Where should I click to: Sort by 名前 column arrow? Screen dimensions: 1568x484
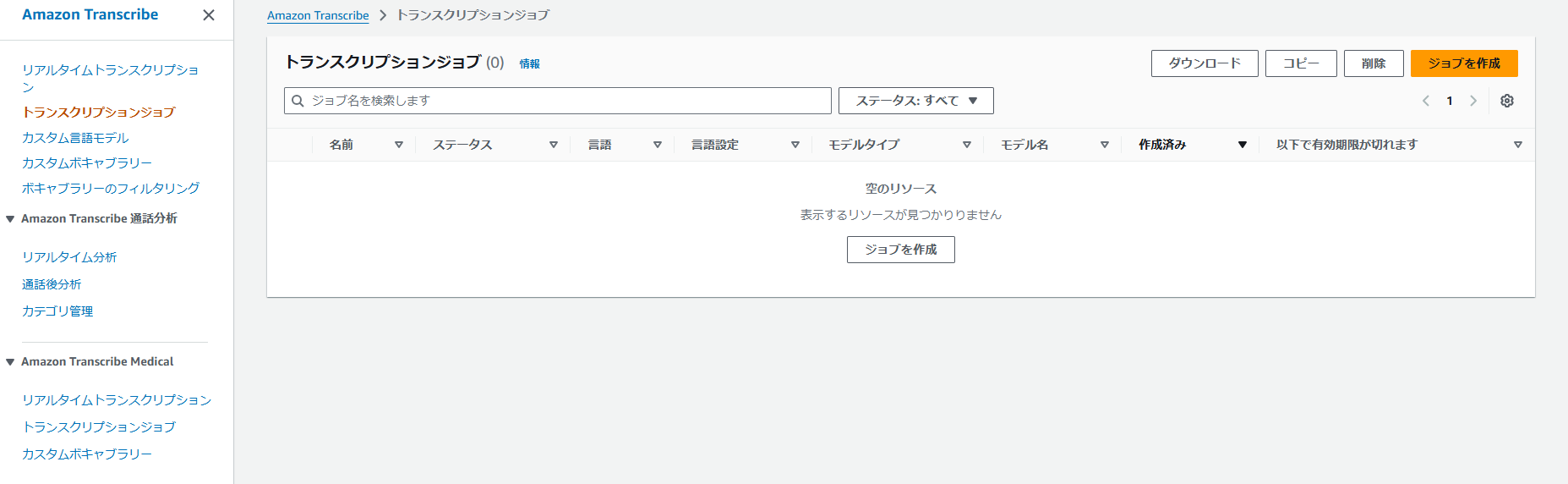(x=399, y=145)
